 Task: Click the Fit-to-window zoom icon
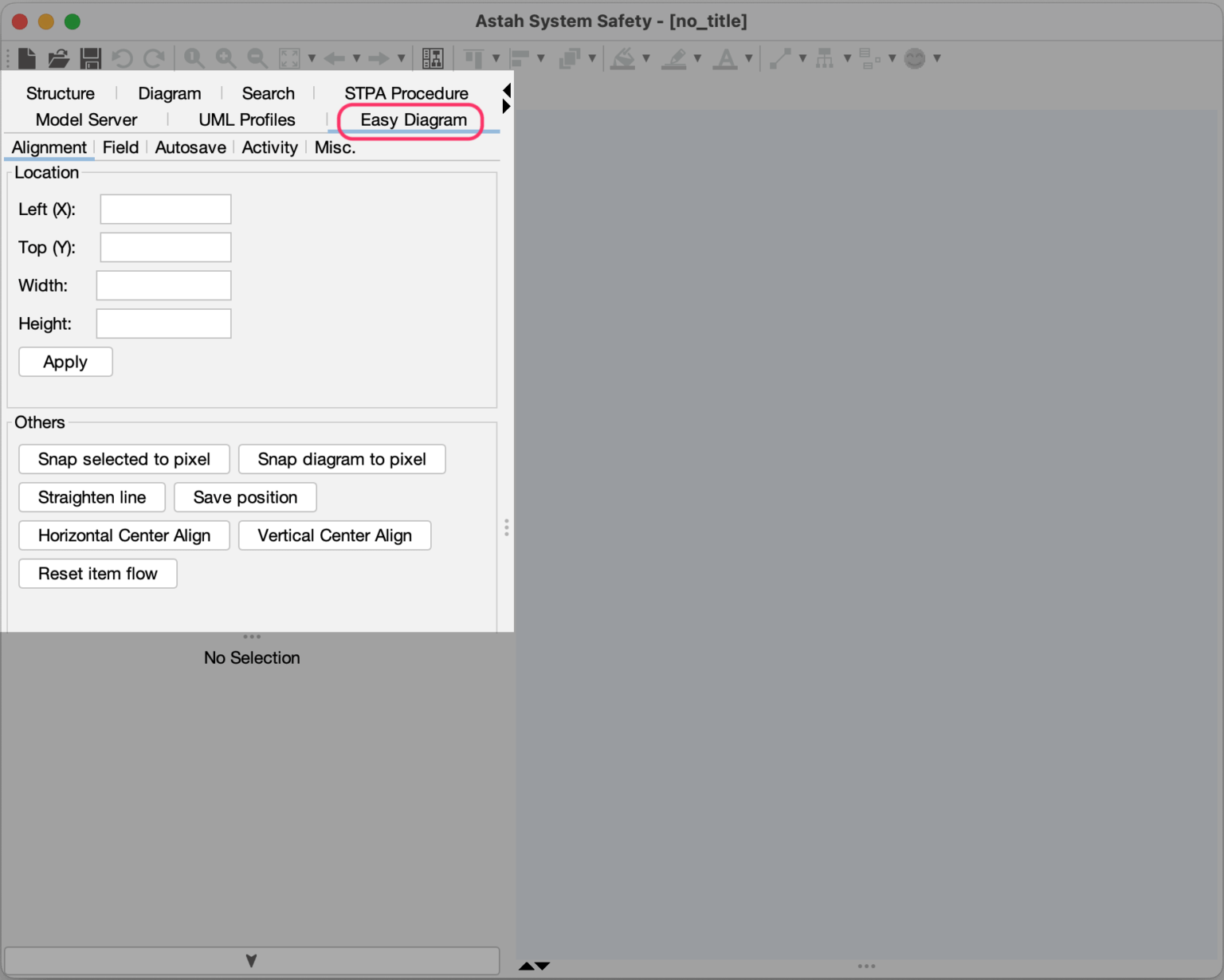288,57
